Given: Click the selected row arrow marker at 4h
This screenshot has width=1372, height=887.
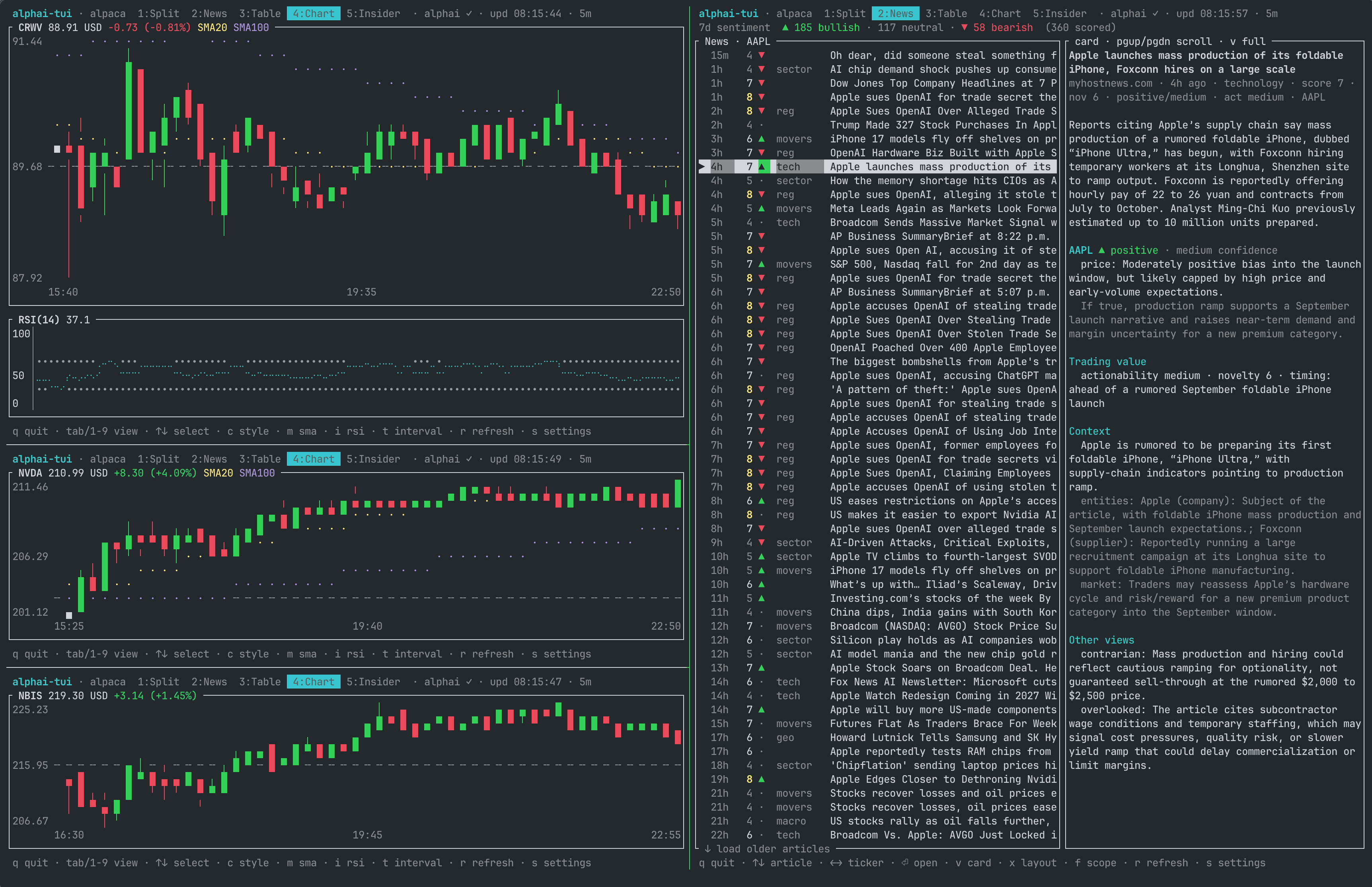Looking at the screenshot, I should 702,167.
